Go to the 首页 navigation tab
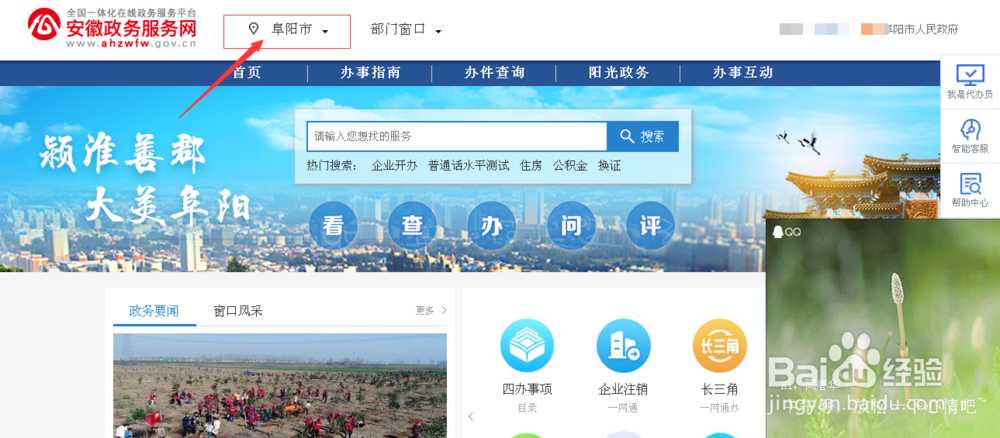 coord(246,73)
